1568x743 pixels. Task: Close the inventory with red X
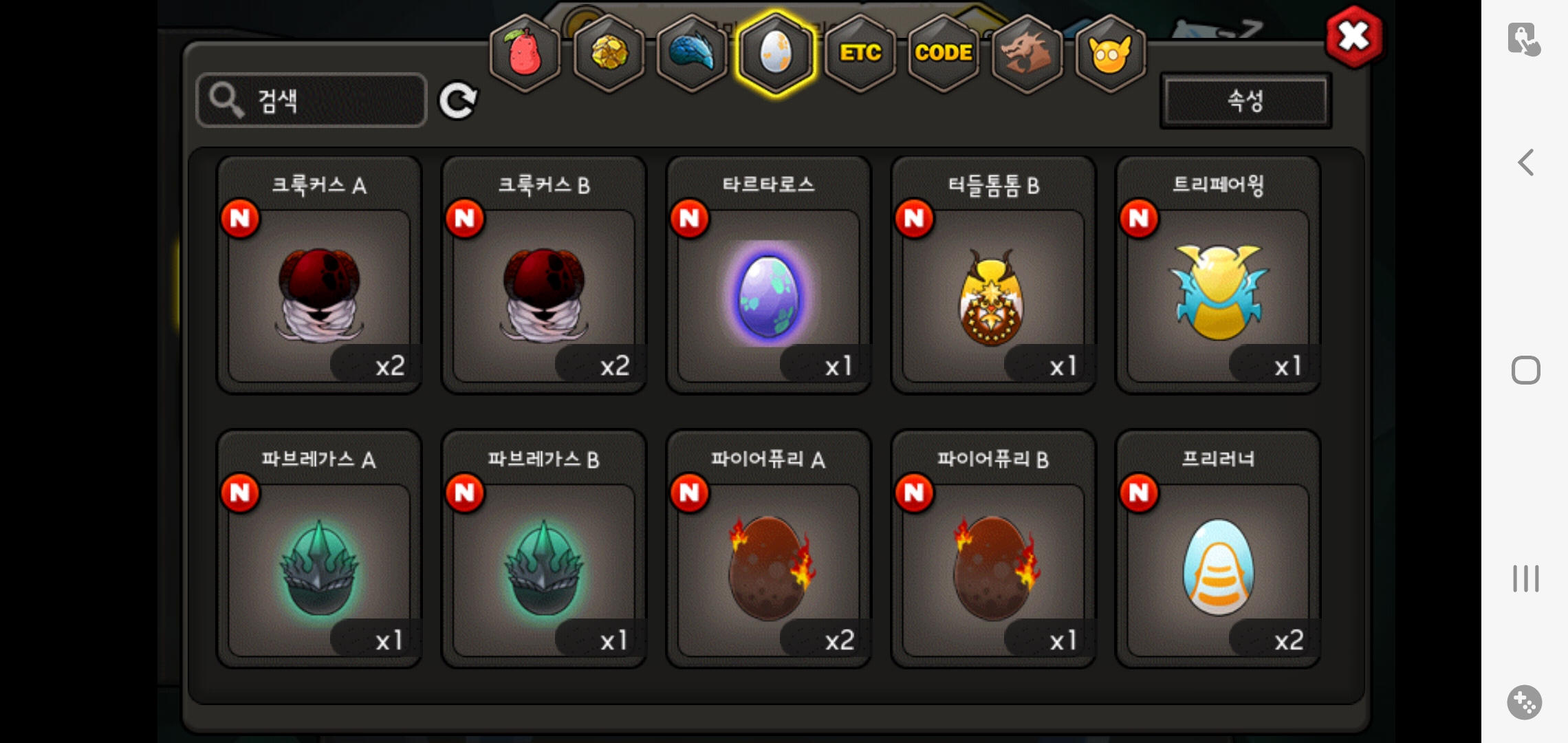tap(1353, 36)
